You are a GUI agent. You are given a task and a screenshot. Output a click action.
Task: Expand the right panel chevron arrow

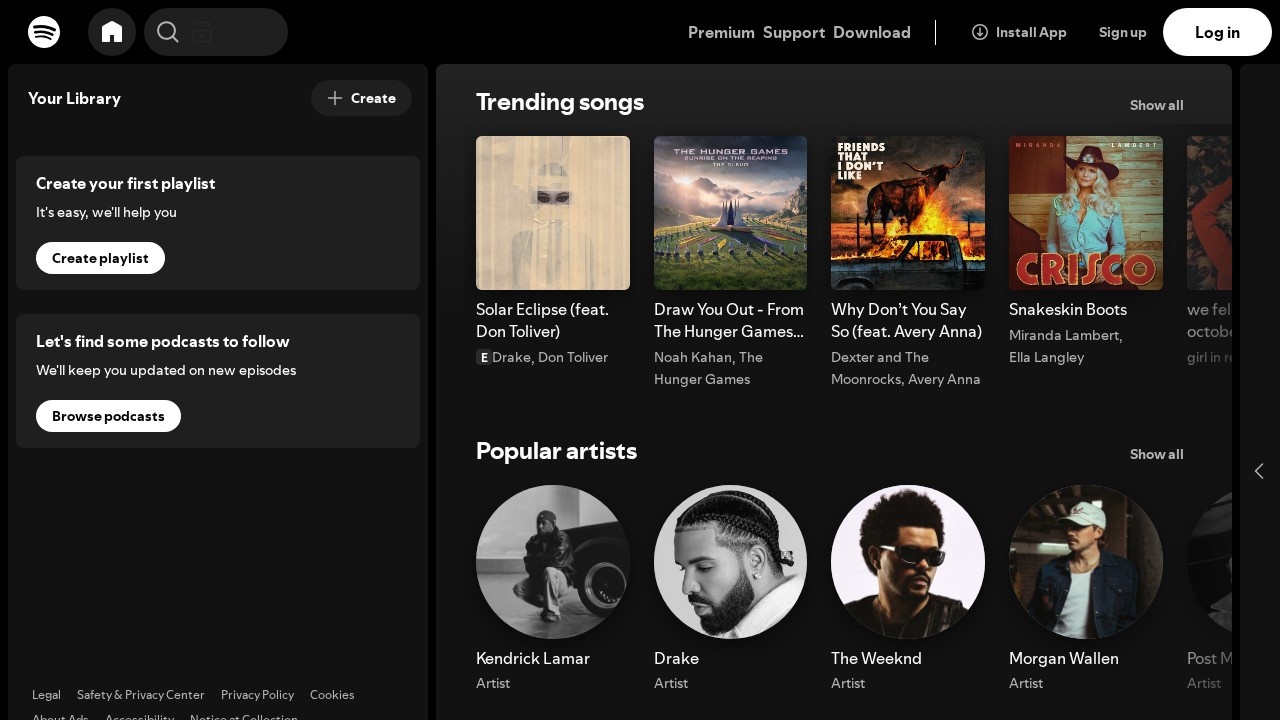click(x=1259, y=471)
